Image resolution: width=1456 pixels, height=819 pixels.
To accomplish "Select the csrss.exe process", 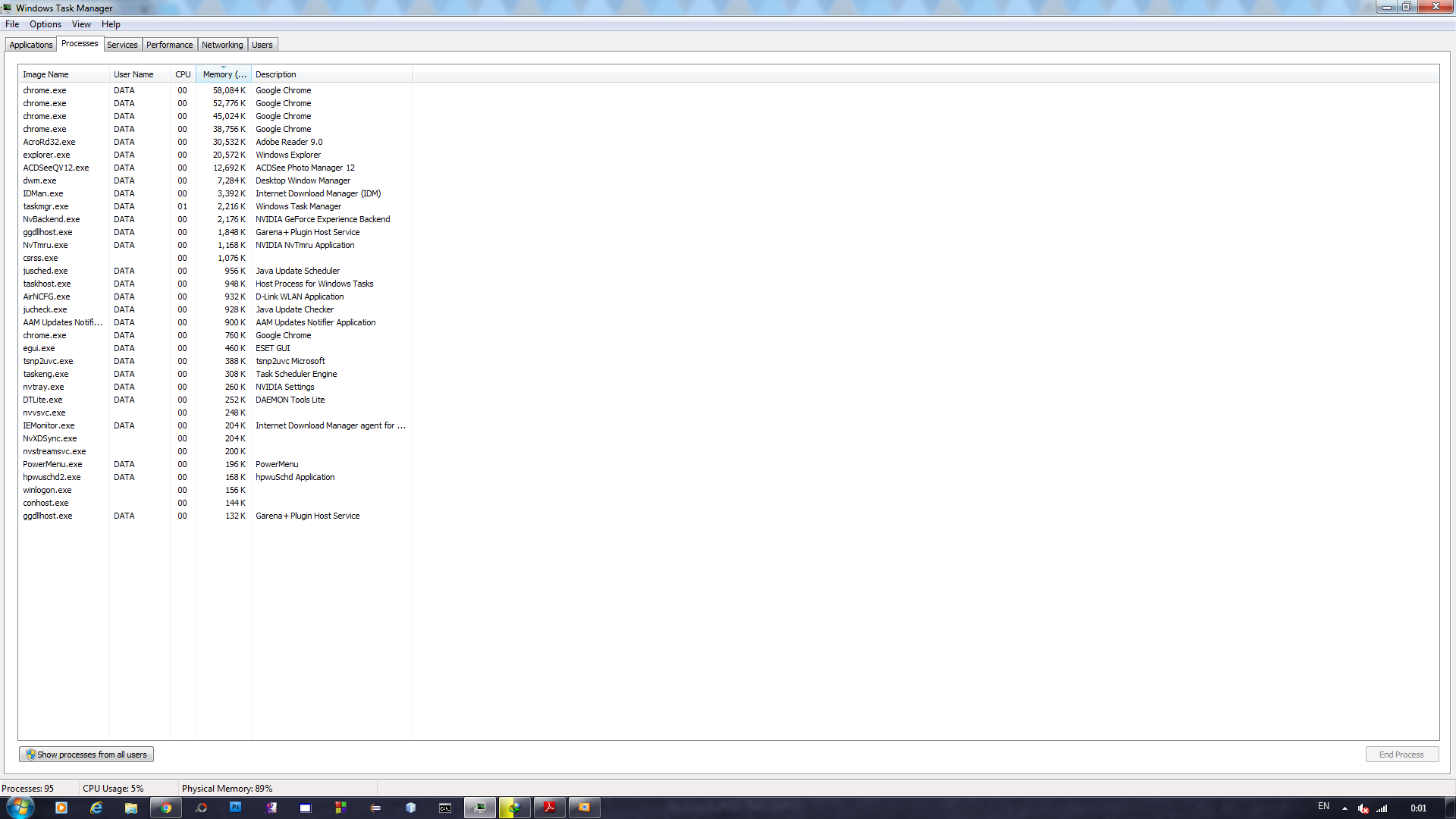I will pyautogui.click(x=215, y=258).
